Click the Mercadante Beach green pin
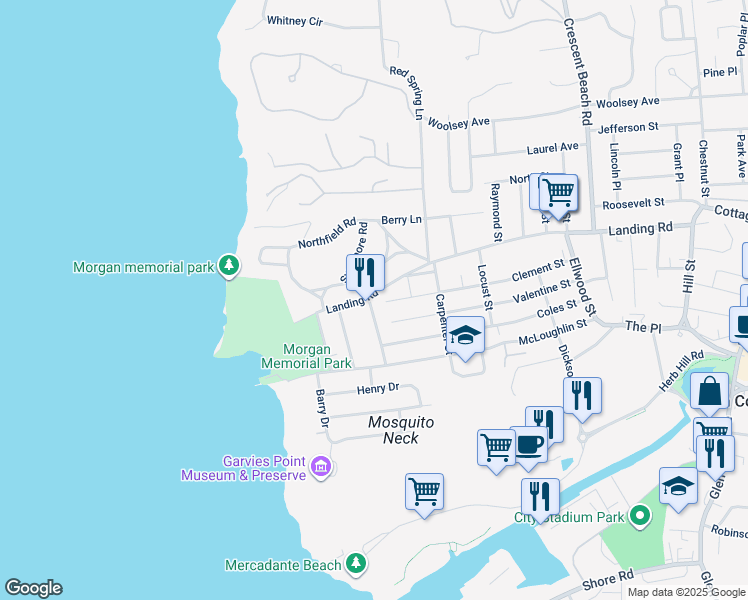The height and width of the screenshot is (600, 748). point(355,564)
